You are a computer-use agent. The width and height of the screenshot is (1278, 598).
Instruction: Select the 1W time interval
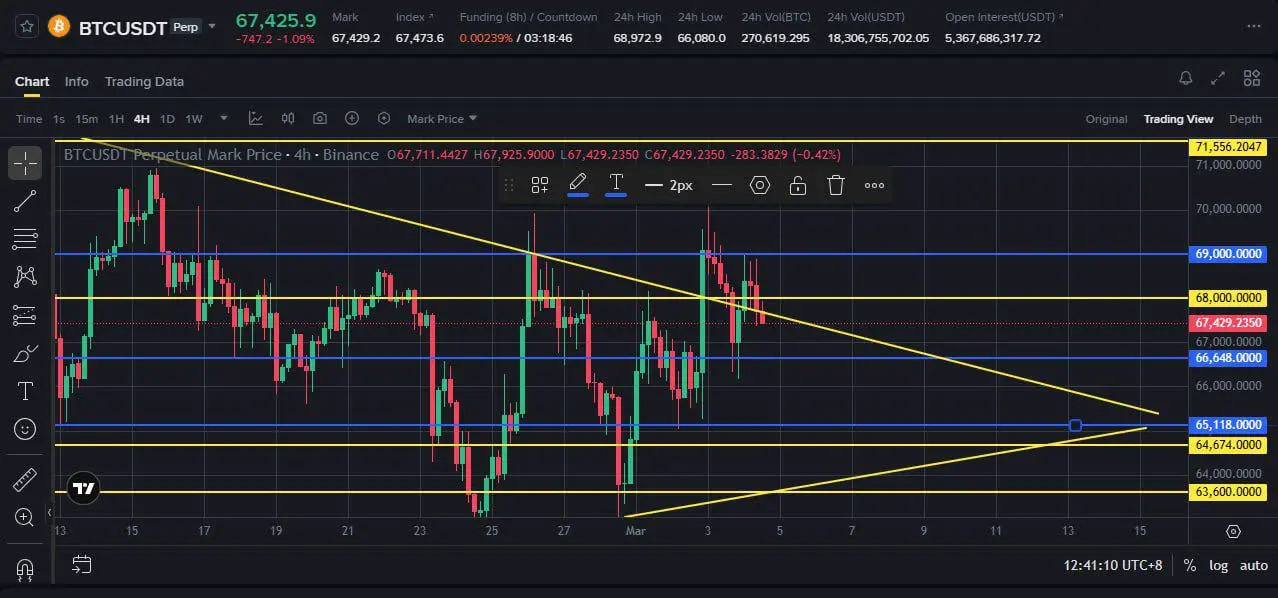pyautogui.click(x=194, y=119)
